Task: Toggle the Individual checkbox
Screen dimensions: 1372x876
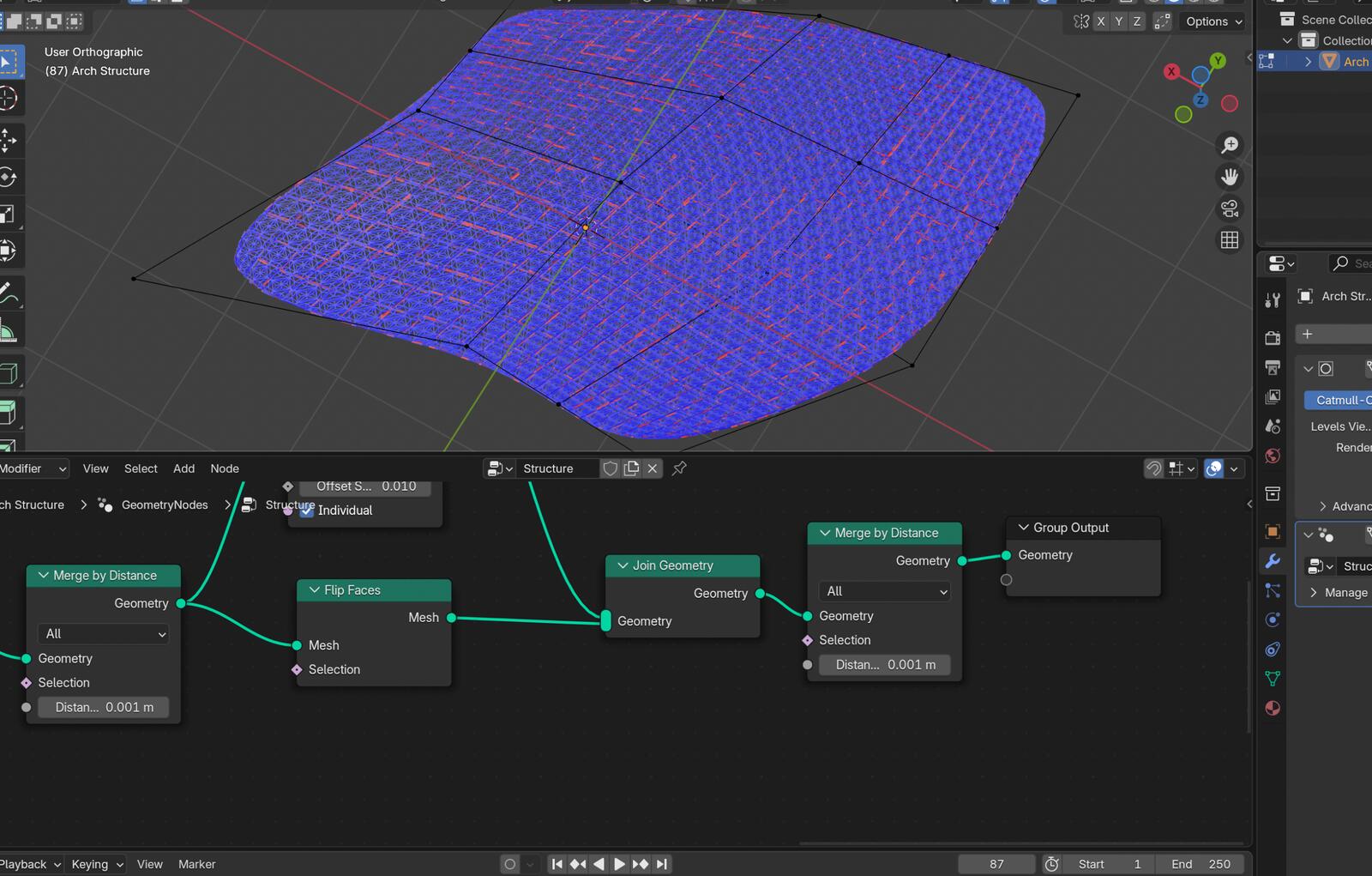Action: (x=307, y=510)
